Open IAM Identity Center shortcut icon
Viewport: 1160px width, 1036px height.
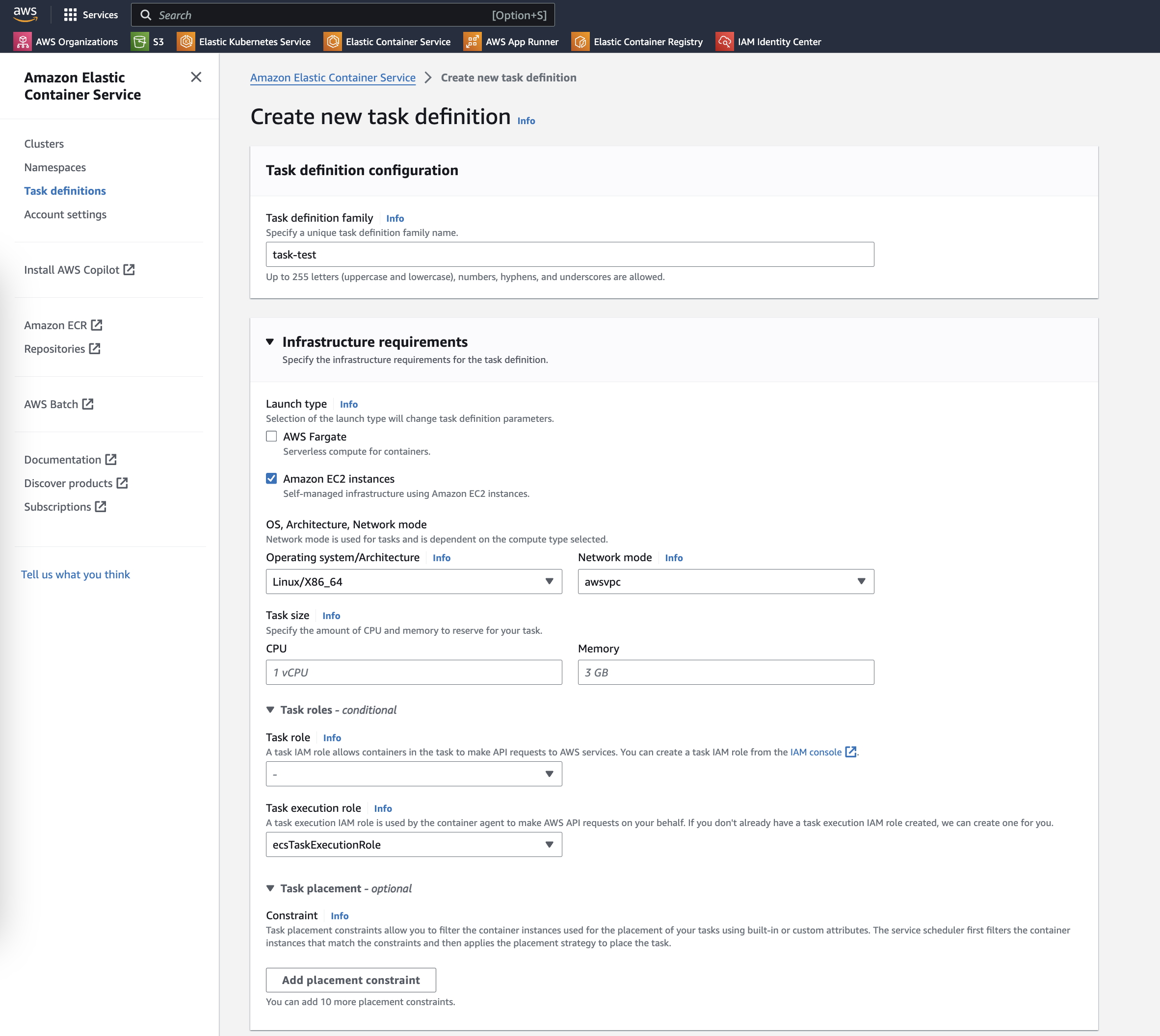point(724,42)
